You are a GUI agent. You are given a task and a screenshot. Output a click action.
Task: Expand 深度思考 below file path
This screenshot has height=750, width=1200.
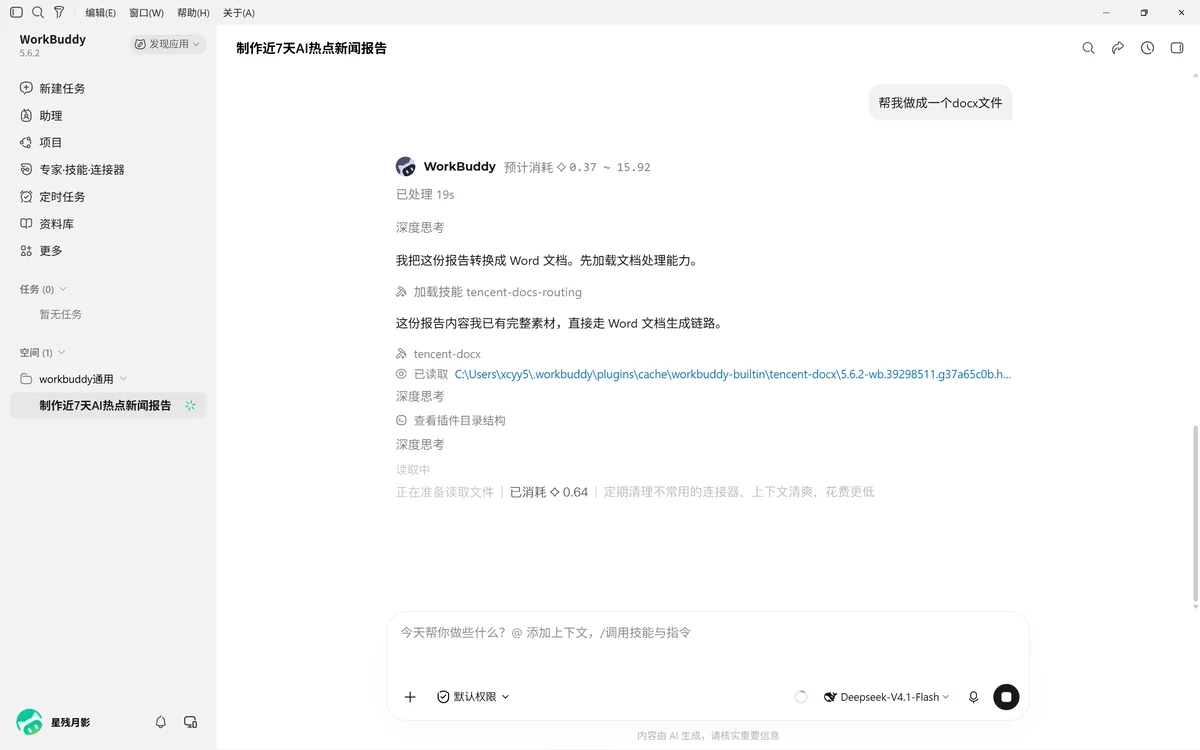pos(420,396)
